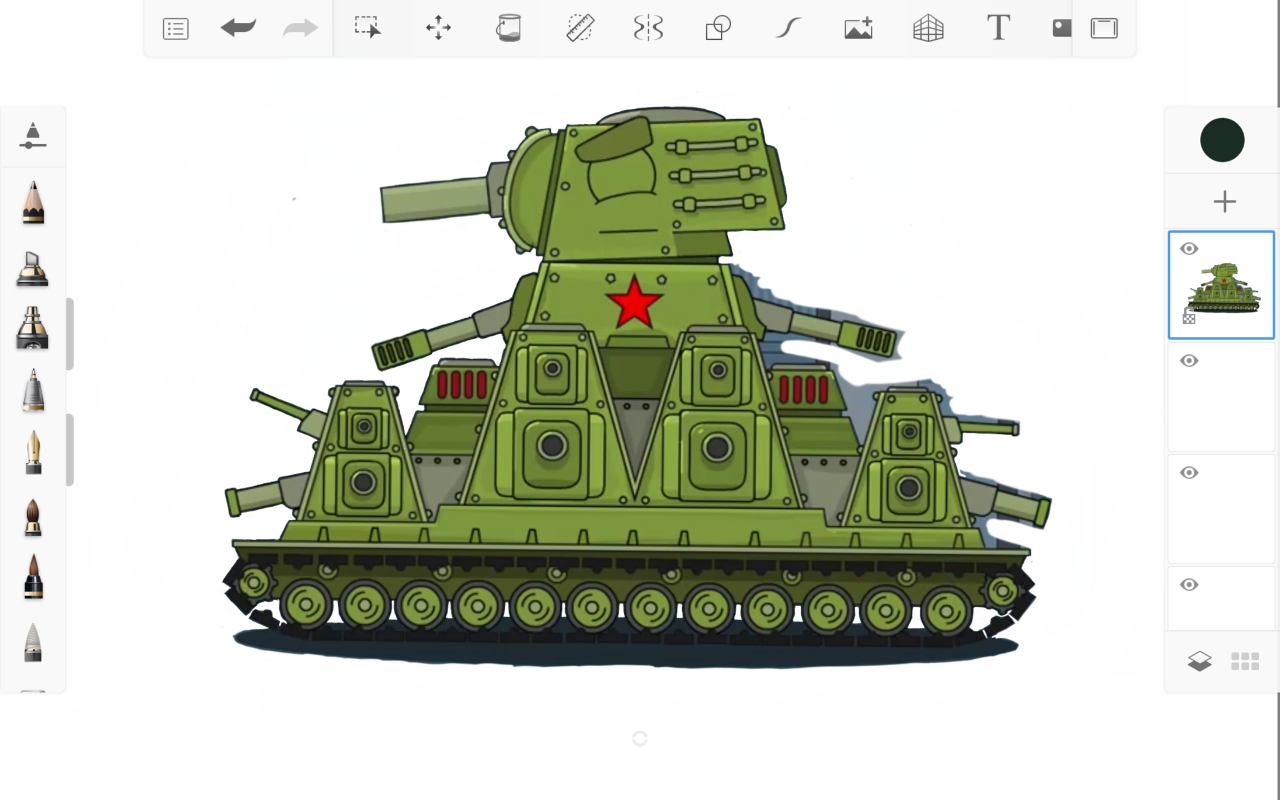Open the grid view icon below layers
Viewport: 1280px width, 800px height.
(1245, 661)
